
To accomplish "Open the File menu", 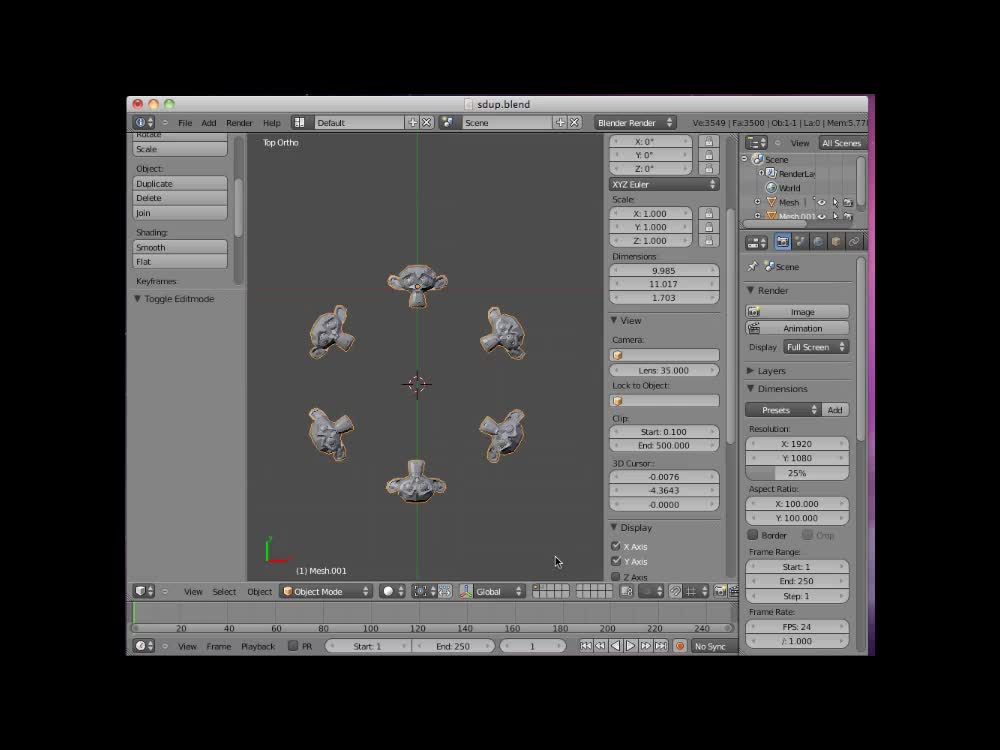I will tap(185, 122).
